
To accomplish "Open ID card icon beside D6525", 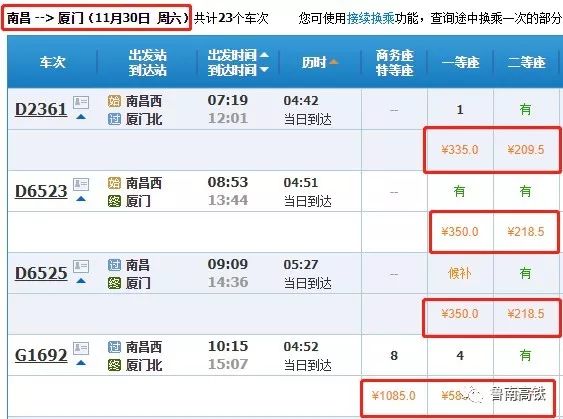I will click(81, 266).
